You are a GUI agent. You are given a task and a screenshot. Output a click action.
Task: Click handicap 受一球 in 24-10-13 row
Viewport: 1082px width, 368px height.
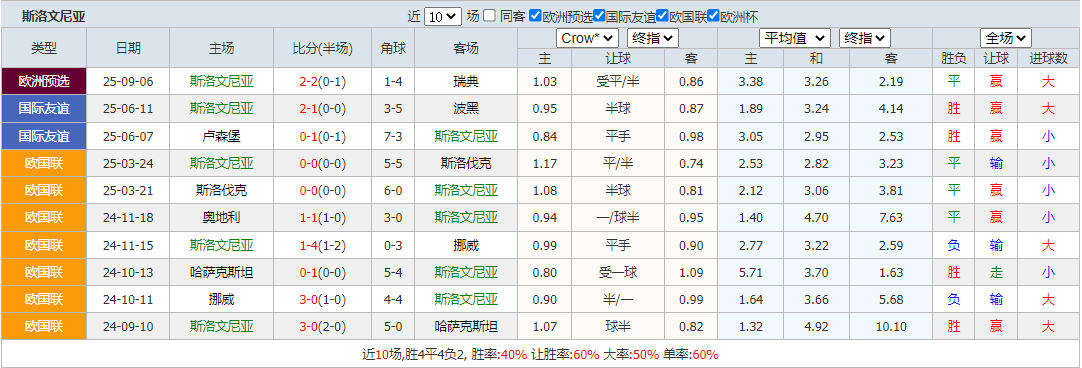click(618, 272)
